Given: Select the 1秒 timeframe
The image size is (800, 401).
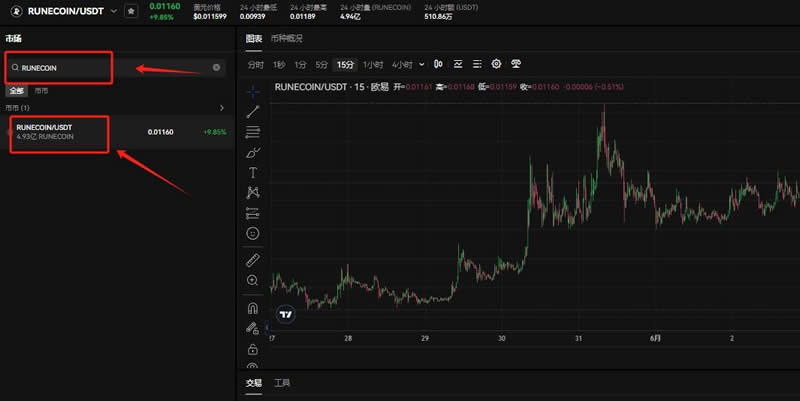Looking at the screenshot, I should 279,65.
